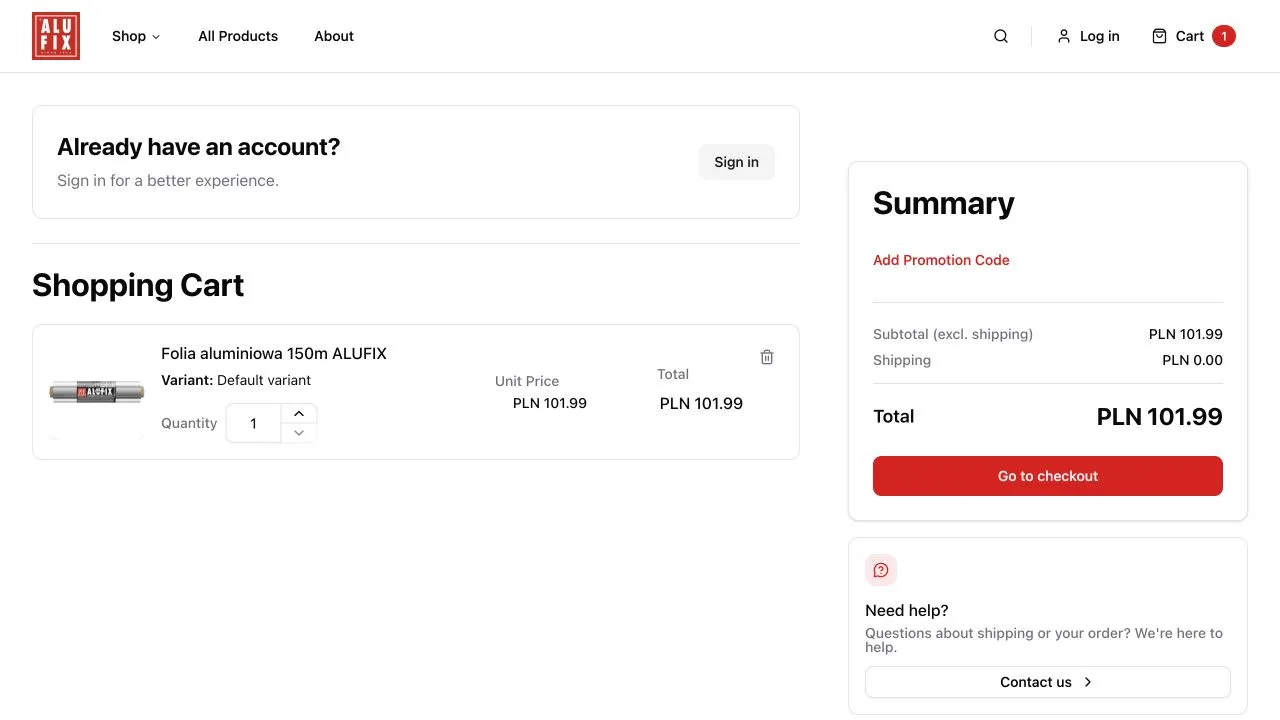This screenshot has width=1280, height=720.
Task: Click the Shopping Cart heading
Action: 138,285
